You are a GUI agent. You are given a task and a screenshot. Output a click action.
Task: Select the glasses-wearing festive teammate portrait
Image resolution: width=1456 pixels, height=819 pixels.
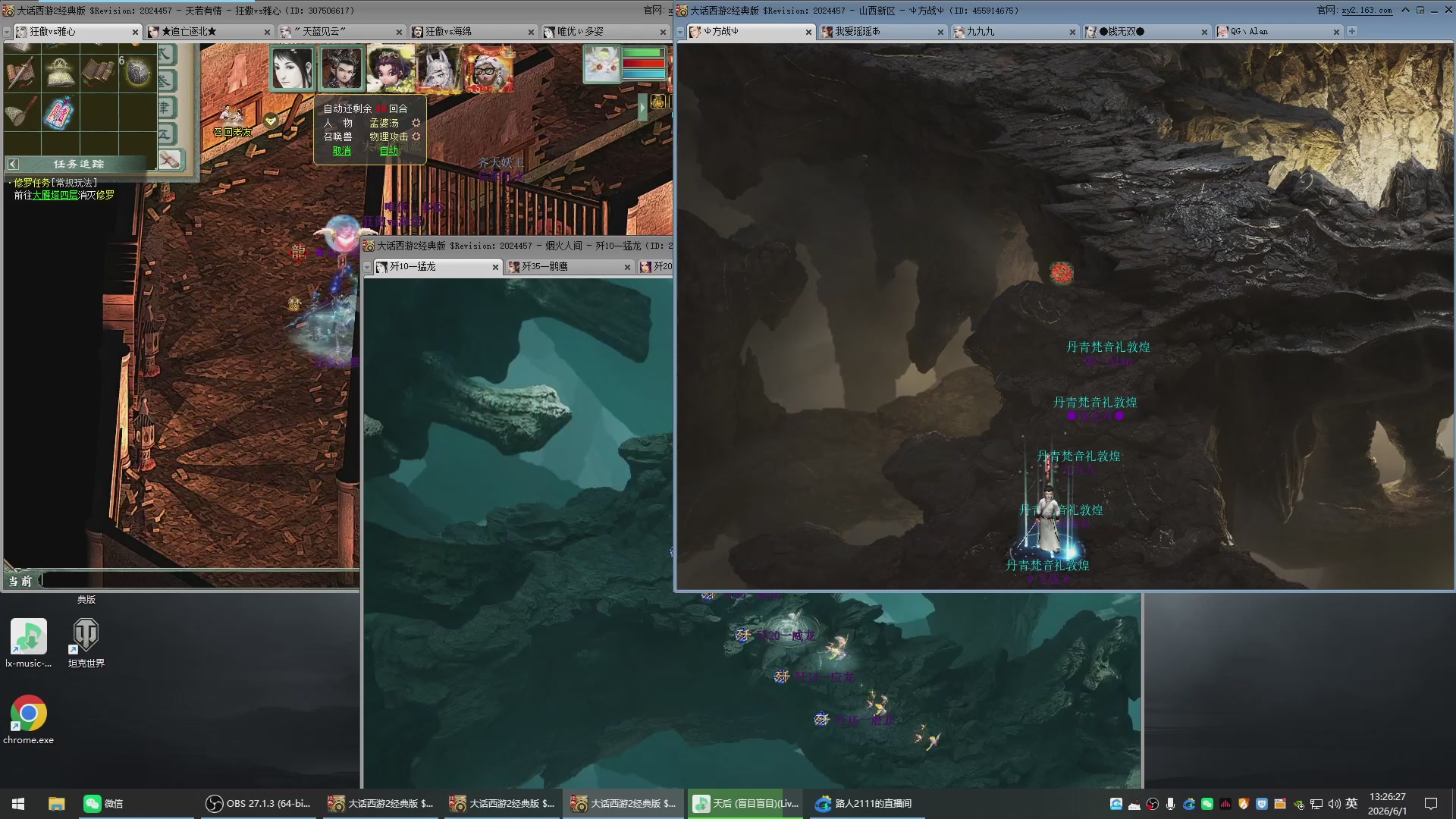tap(488, 68)
